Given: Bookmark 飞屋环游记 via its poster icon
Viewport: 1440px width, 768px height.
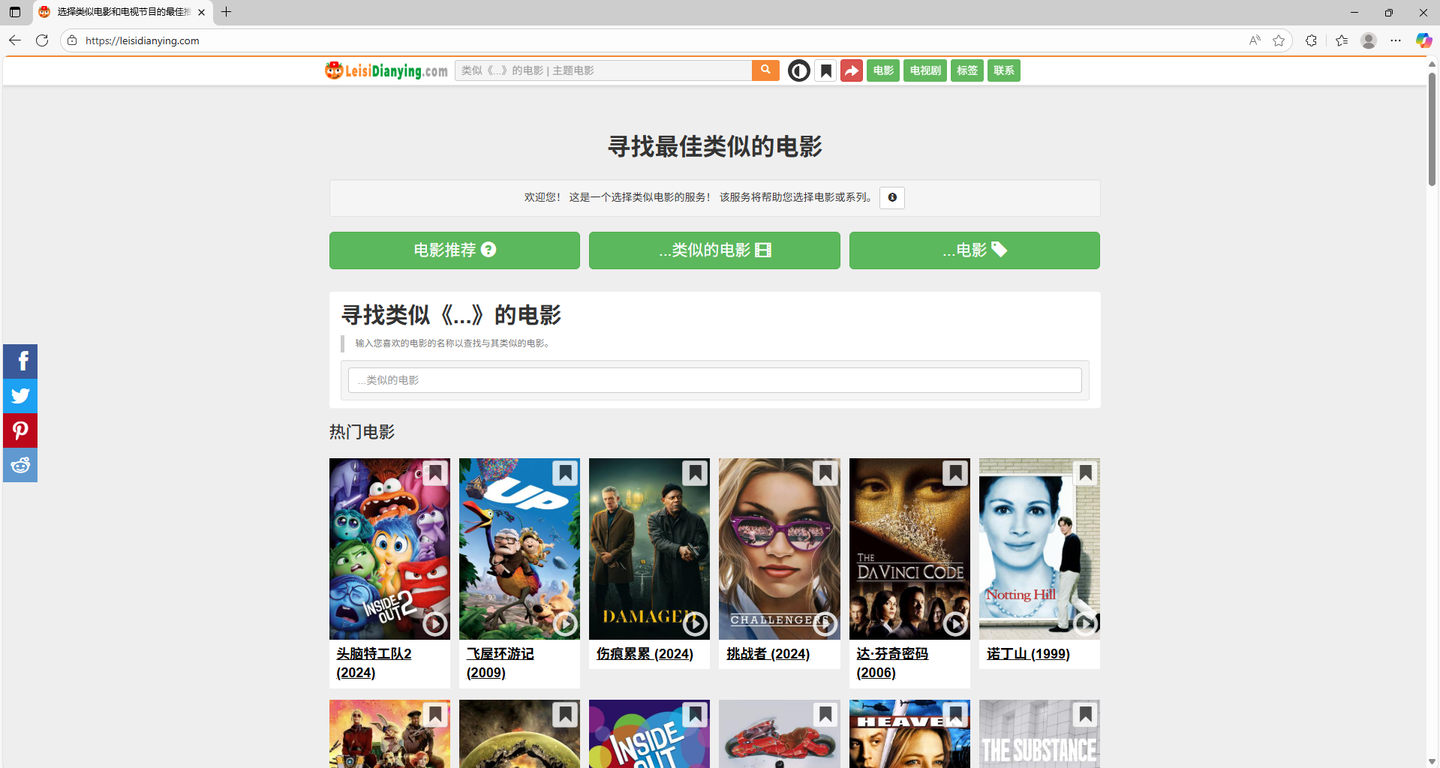Looking at the screenshot, I should click(565, 473).
